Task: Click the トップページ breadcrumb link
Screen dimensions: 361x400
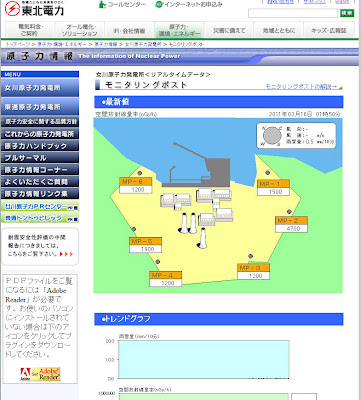Action: [x=17, y=44]
